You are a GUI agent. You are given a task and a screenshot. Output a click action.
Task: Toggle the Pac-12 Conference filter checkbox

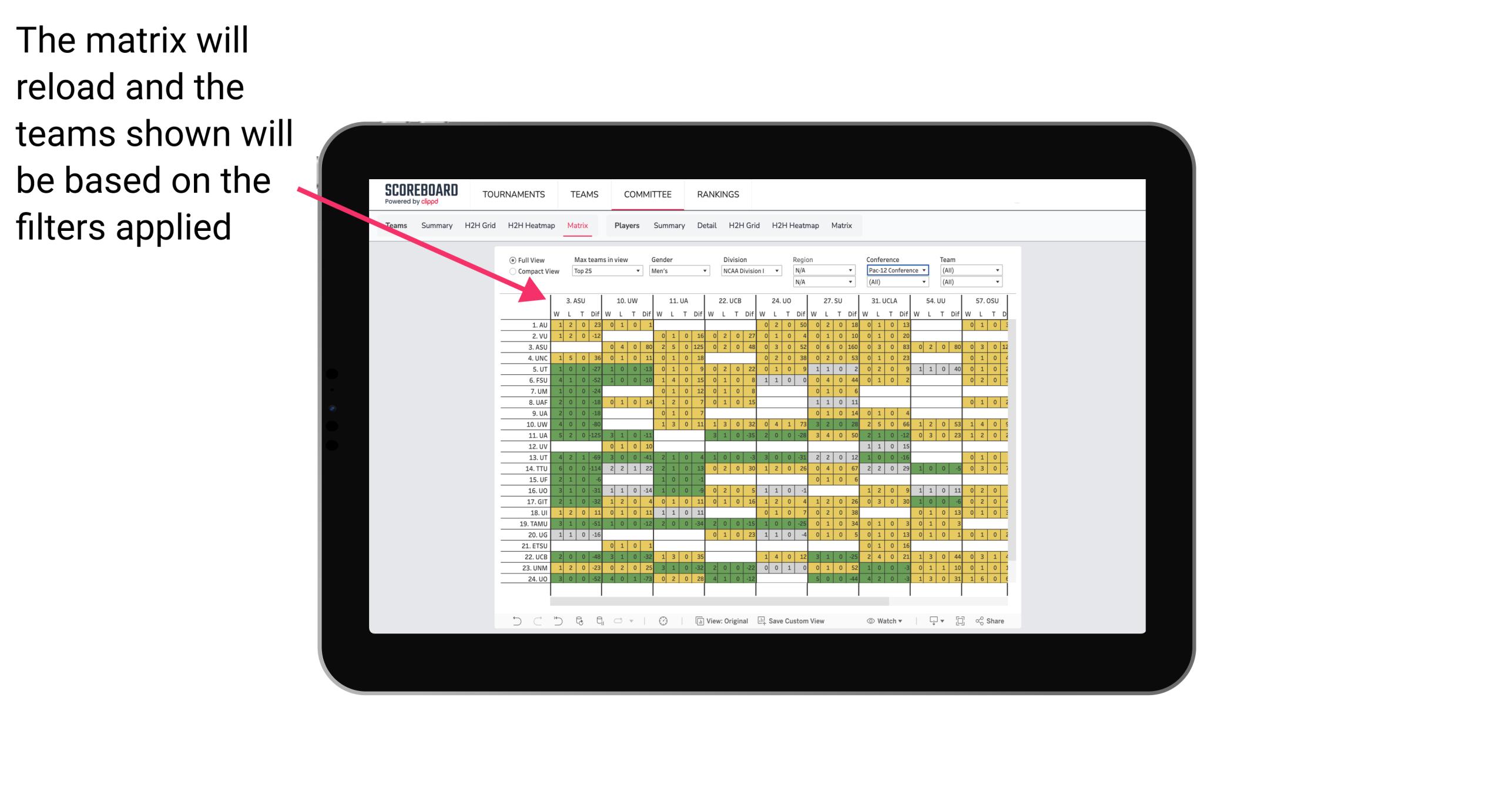[894, 270]
